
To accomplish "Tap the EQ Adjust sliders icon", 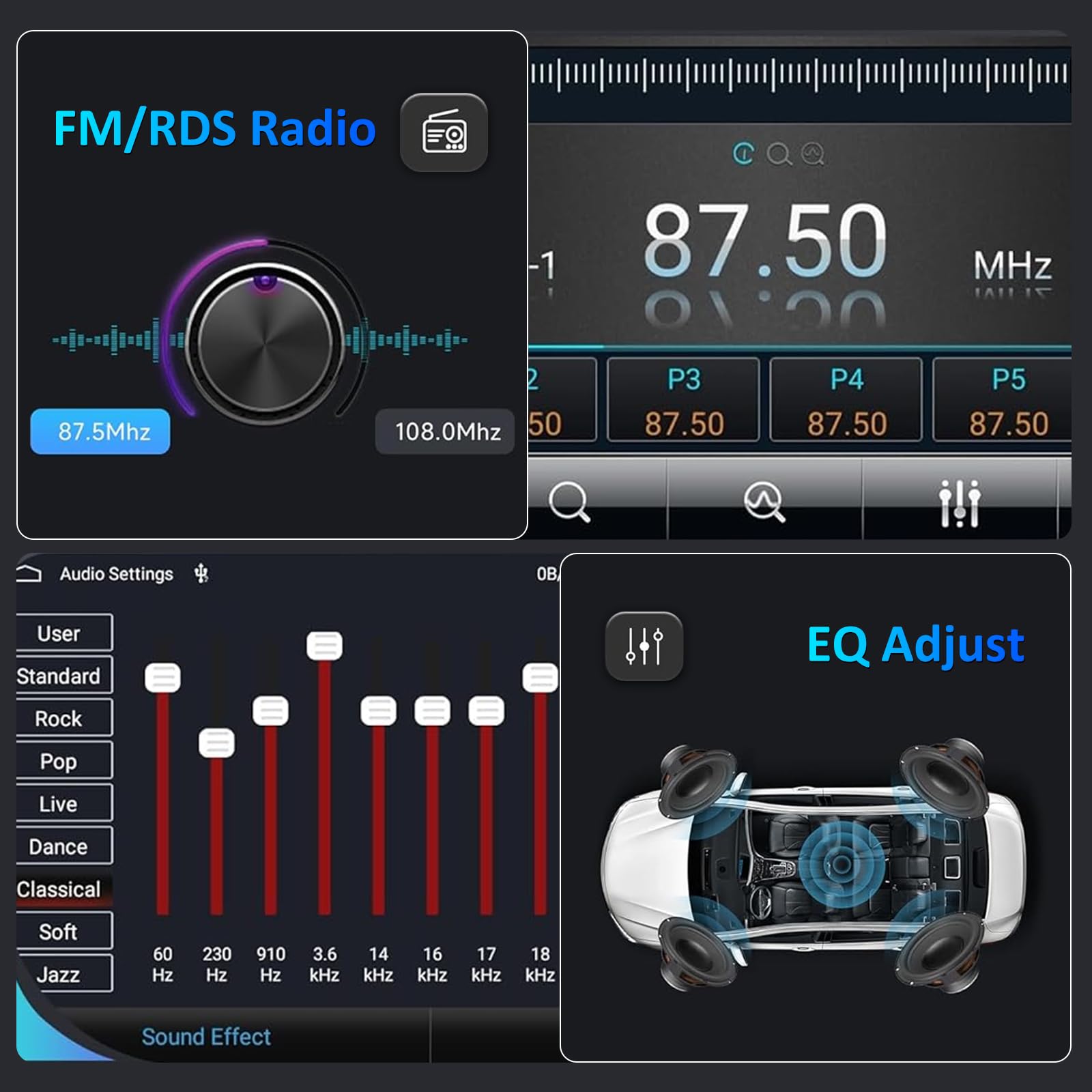I will [644, 646].
